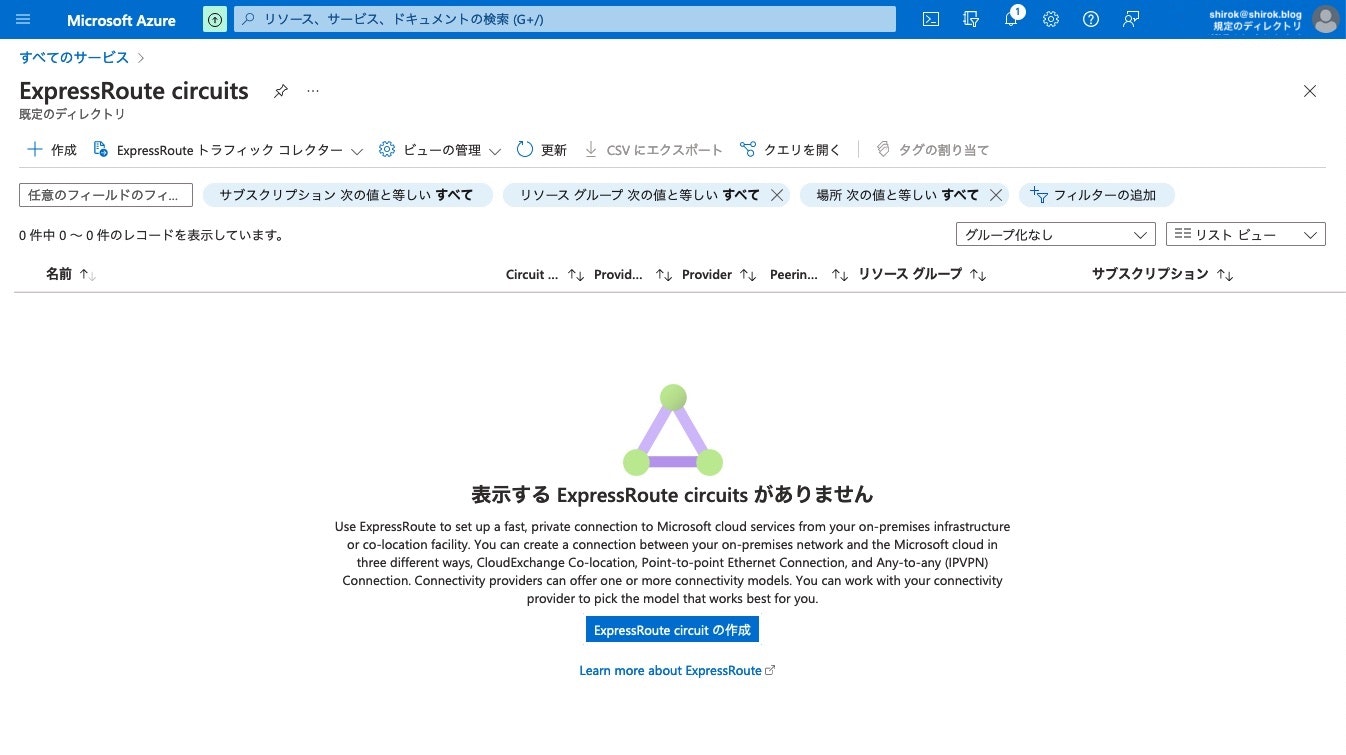Open the ellipsis more options menu
This screenshot has height=755, width=1346.
tap(313, 91)
